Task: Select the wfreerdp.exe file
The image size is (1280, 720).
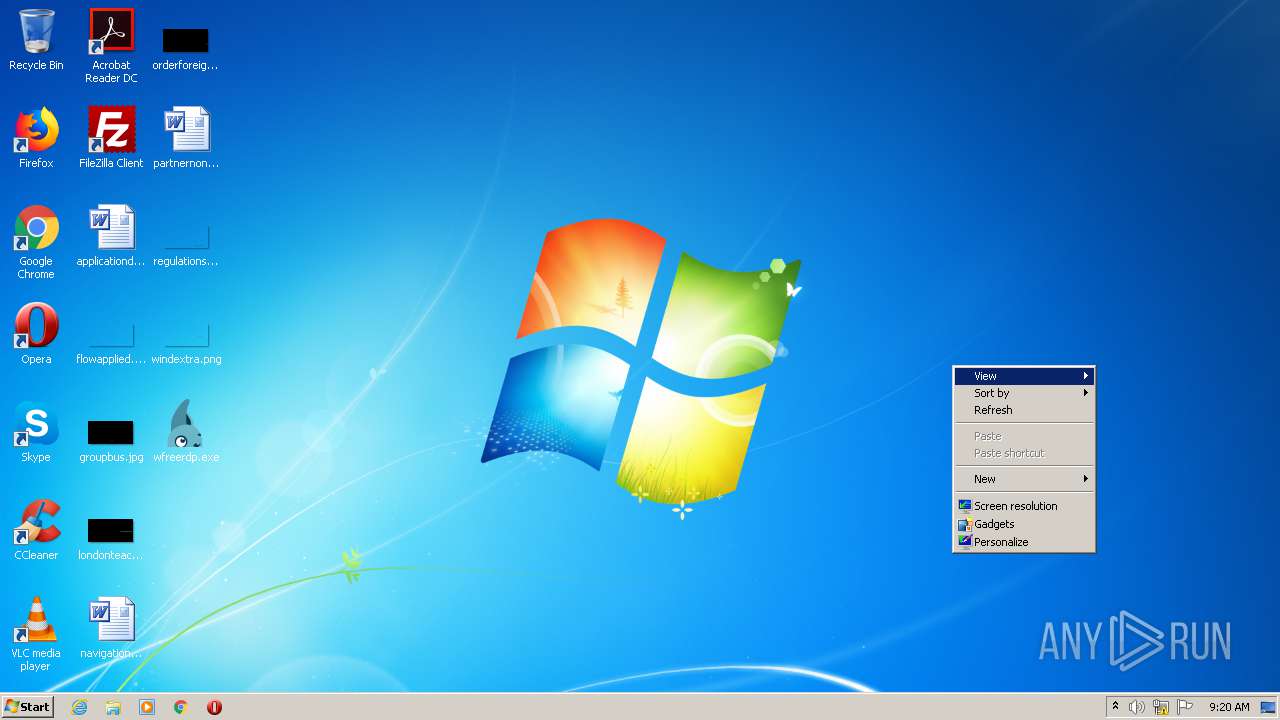Action: click(186, 432)
